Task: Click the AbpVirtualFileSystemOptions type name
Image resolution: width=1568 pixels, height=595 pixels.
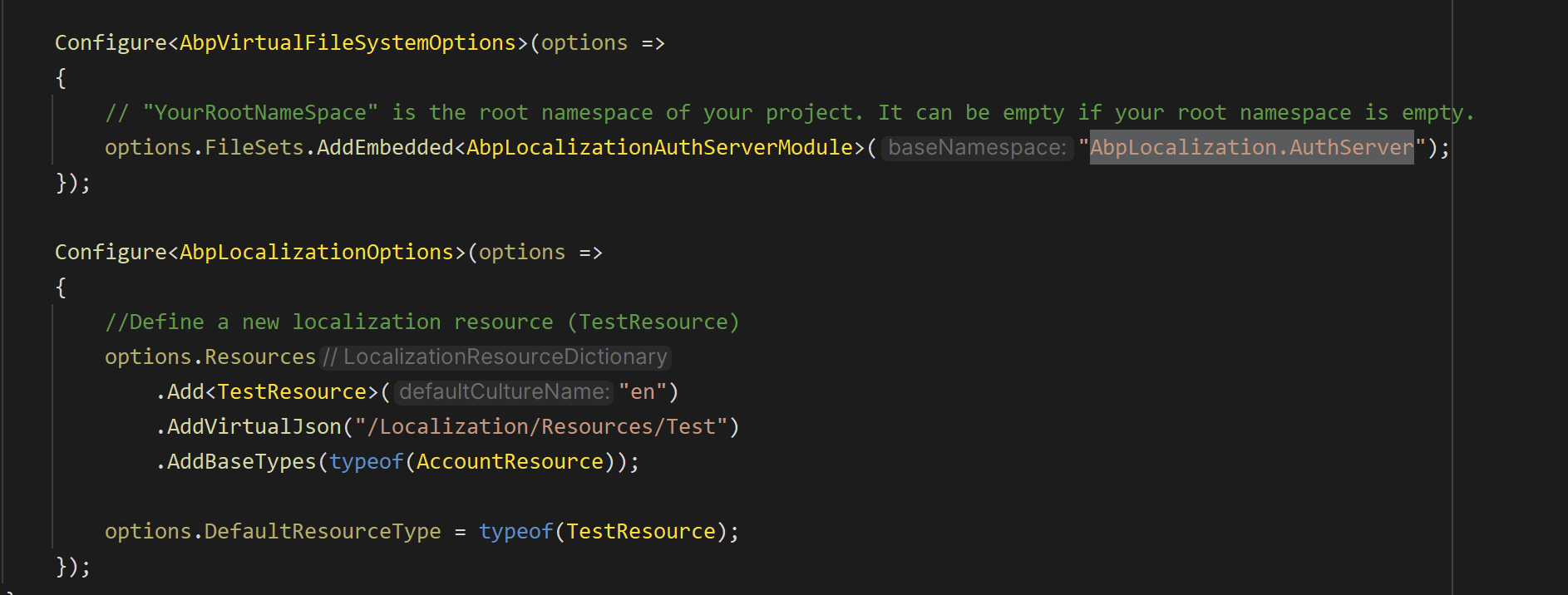Action: click(x=348, y=42)
